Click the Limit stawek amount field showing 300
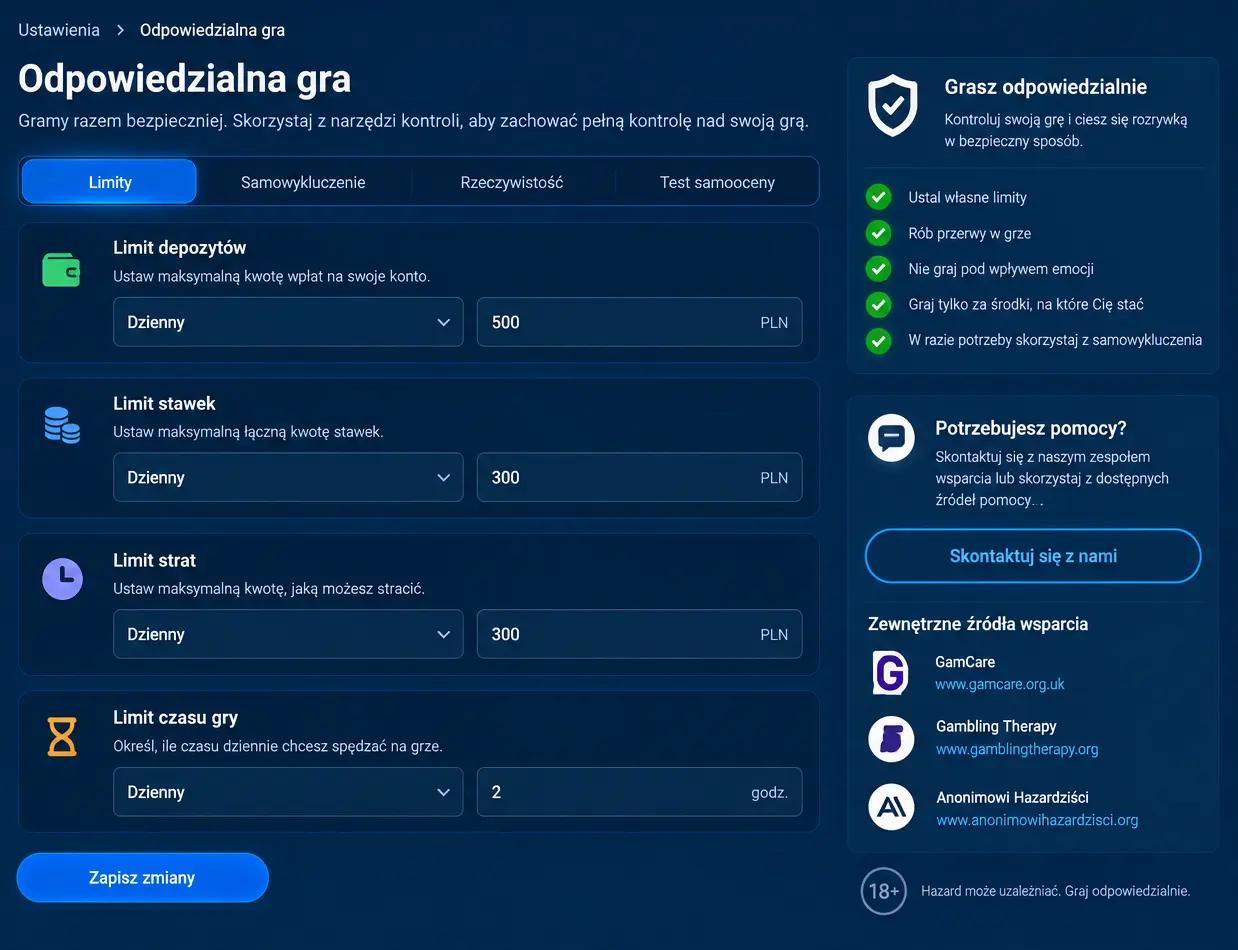1238x950 pixels. click(x=639, y=477)
